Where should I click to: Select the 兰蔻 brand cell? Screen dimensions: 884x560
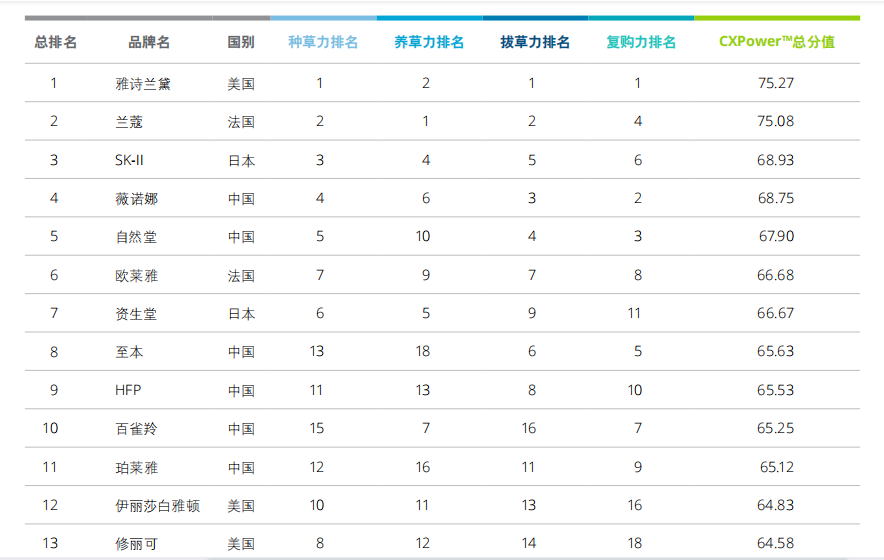click(x=129, y=122)
